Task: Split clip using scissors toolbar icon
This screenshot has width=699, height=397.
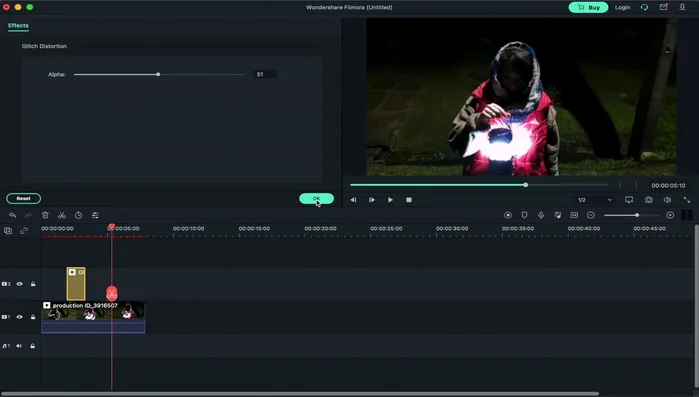Action: pyautogui.click(x=62, y=215)
